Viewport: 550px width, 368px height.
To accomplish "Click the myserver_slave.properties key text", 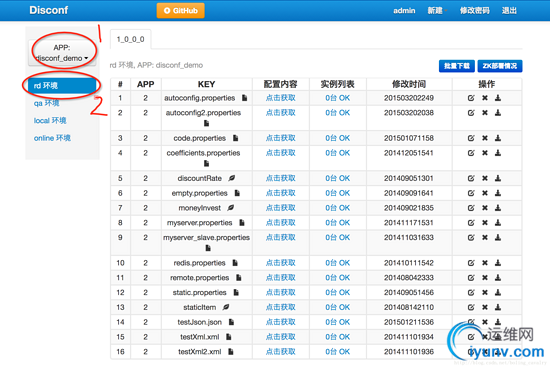I will pos(207,237).
